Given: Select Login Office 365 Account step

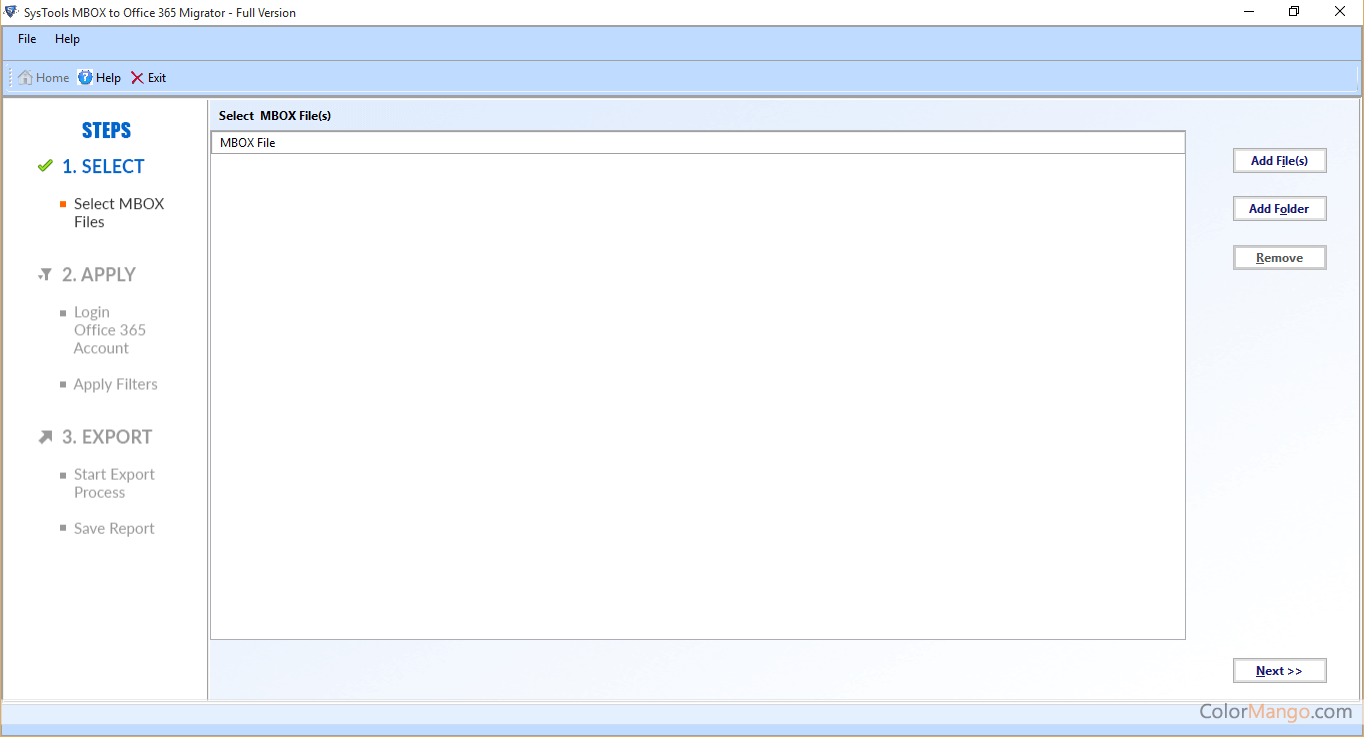Looking at the screenshot, I should pos(110,330).
